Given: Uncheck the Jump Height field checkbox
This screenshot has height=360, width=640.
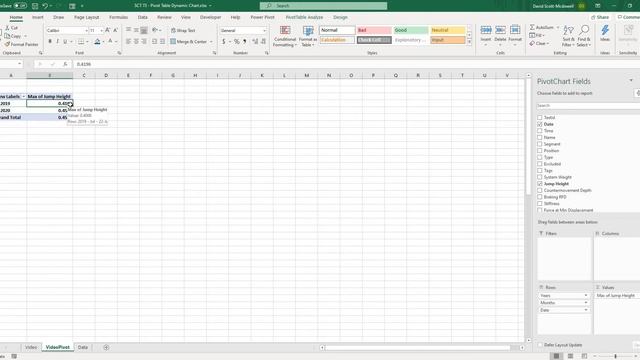Looking at the screenshot, I should [x=540, y=184].
